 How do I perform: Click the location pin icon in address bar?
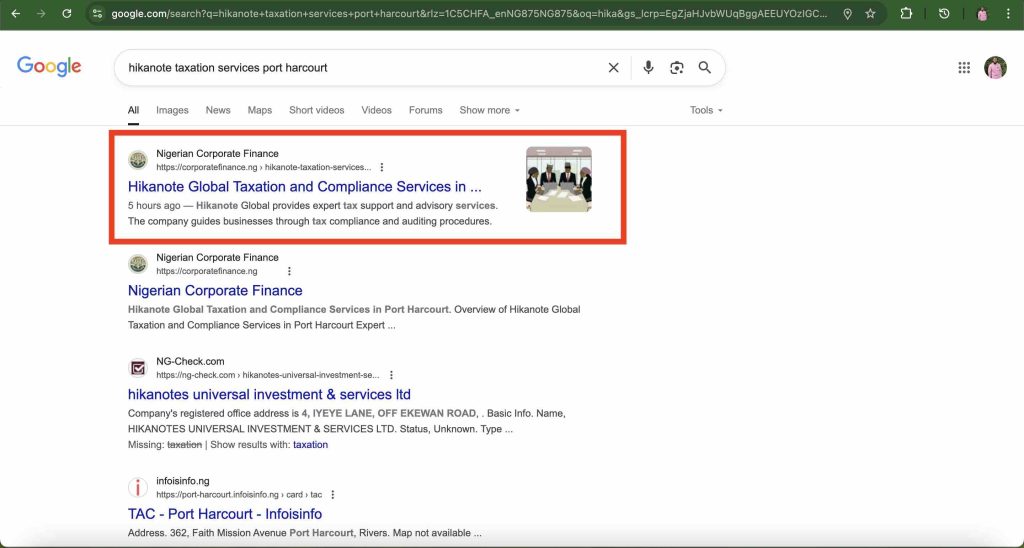847,14
